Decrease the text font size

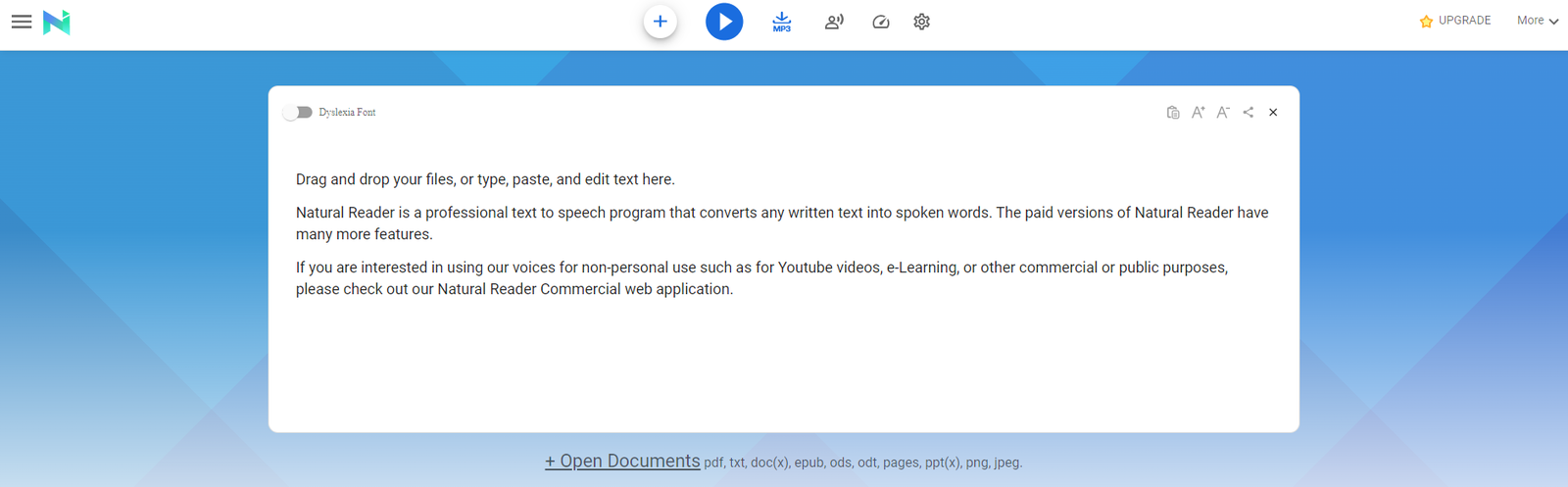[1223, 113]
